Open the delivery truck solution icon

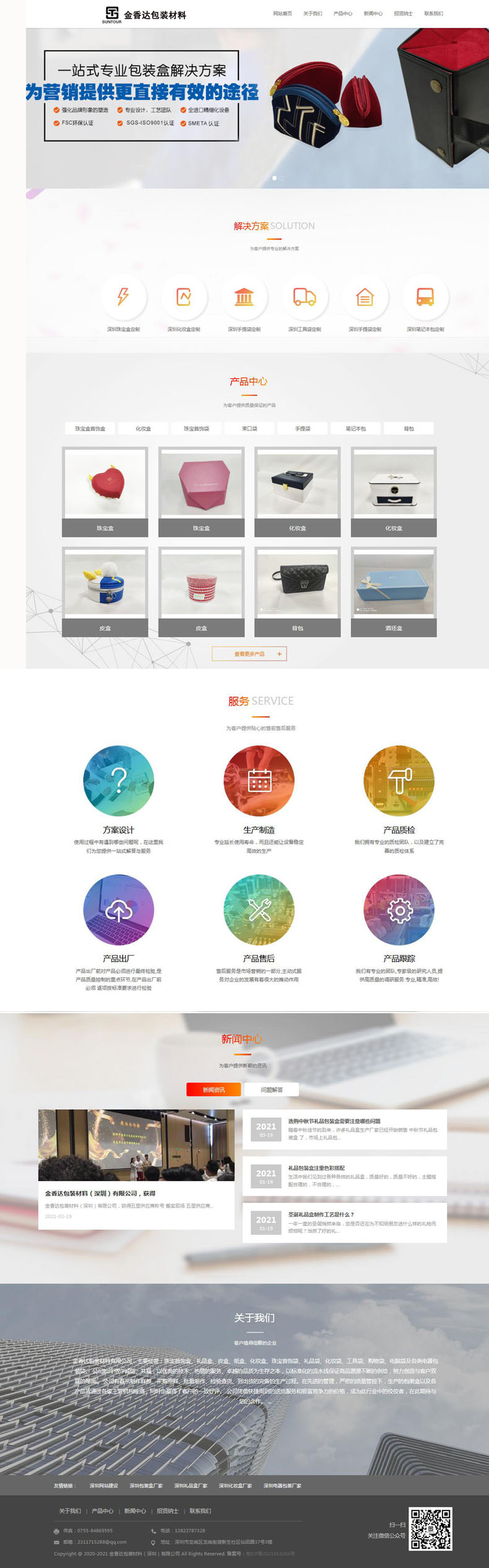305,297
